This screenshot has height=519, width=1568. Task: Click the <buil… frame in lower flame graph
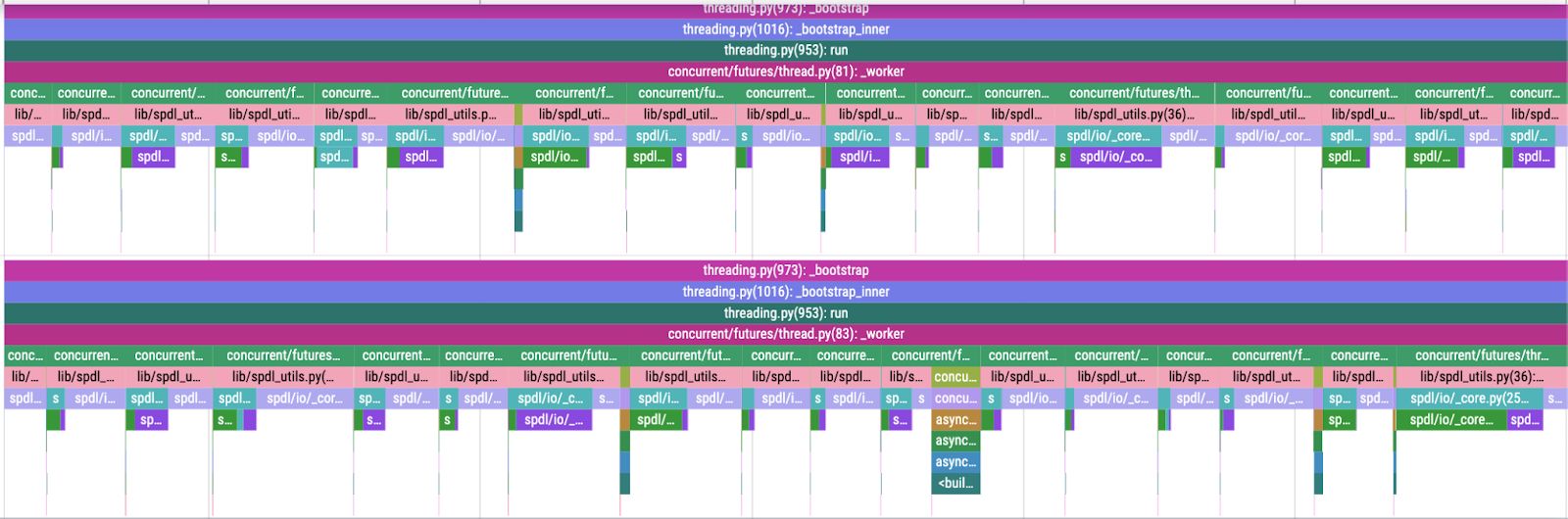955,483
